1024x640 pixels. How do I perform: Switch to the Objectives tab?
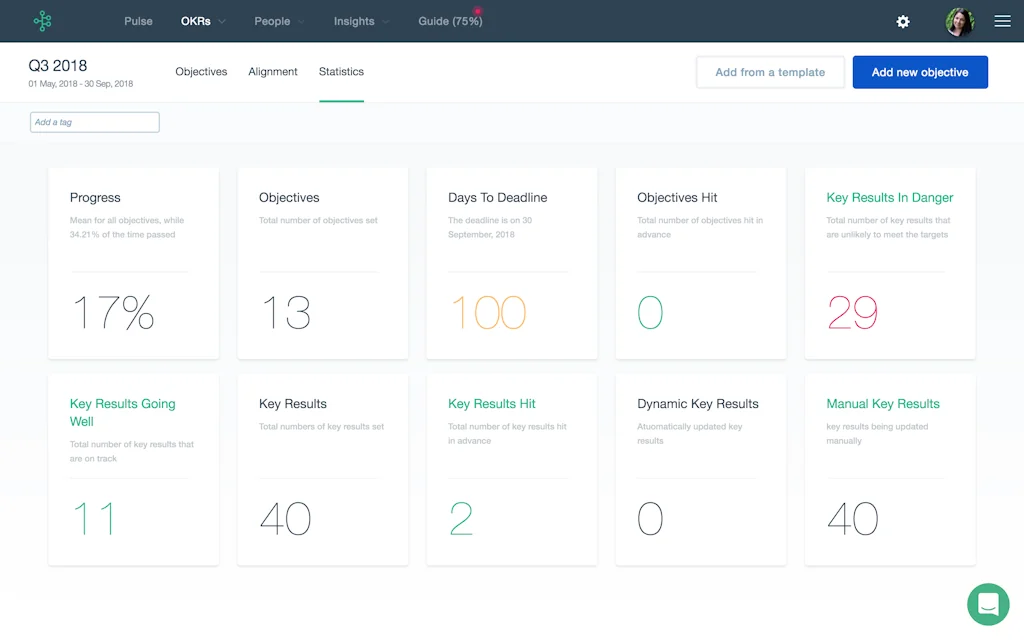201,71
